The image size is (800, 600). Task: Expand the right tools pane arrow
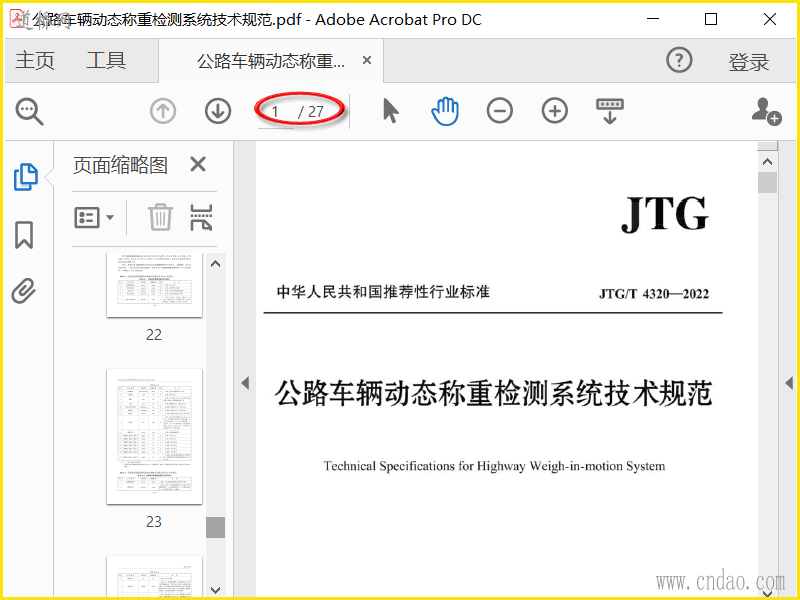click(x=789, y=383)
